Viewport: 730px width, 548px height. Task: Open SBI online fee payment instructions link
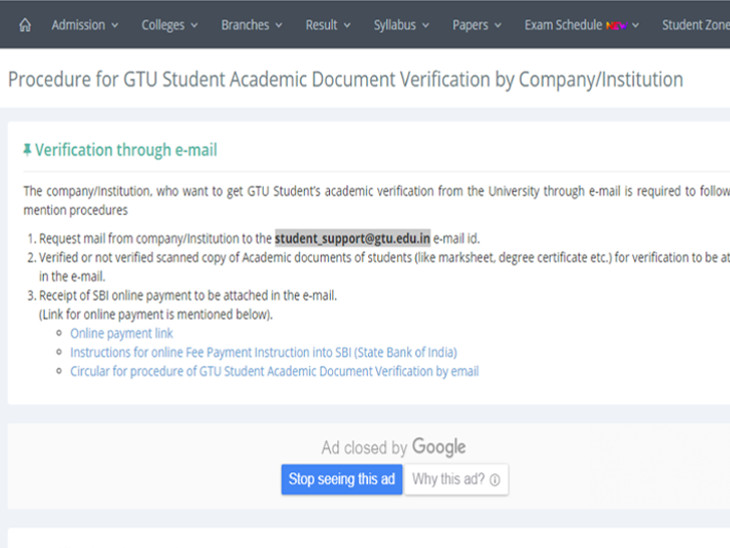[263, 353]
